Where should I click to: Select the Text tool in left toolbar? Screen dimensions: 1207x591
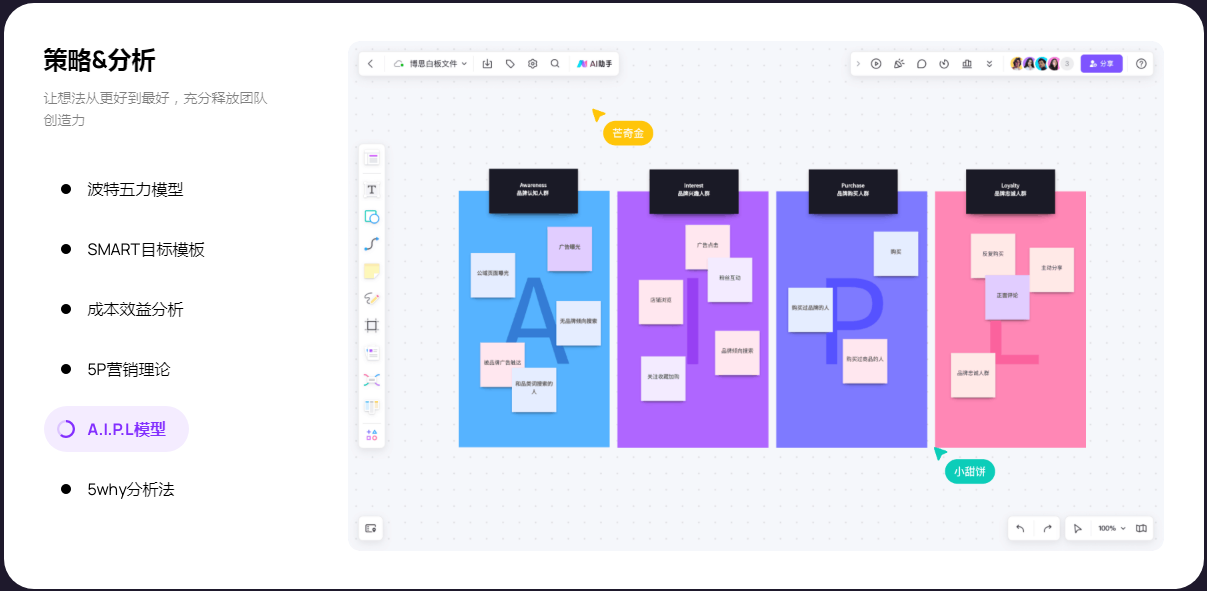click(371, 189)
